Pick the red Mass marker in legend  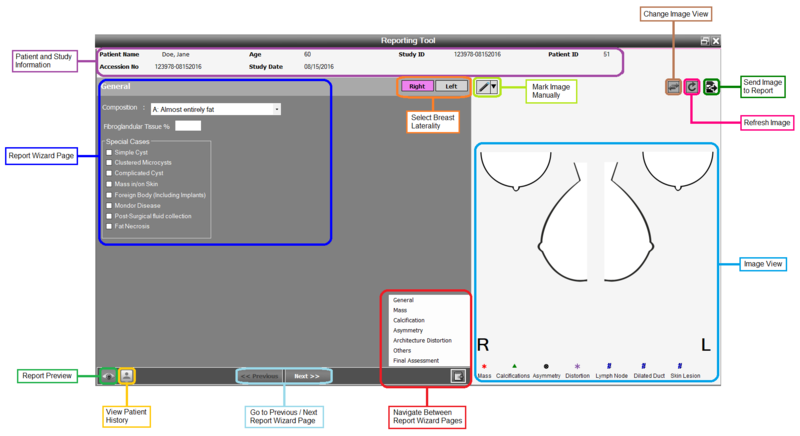pyautogui.click(x=485, y=367)
